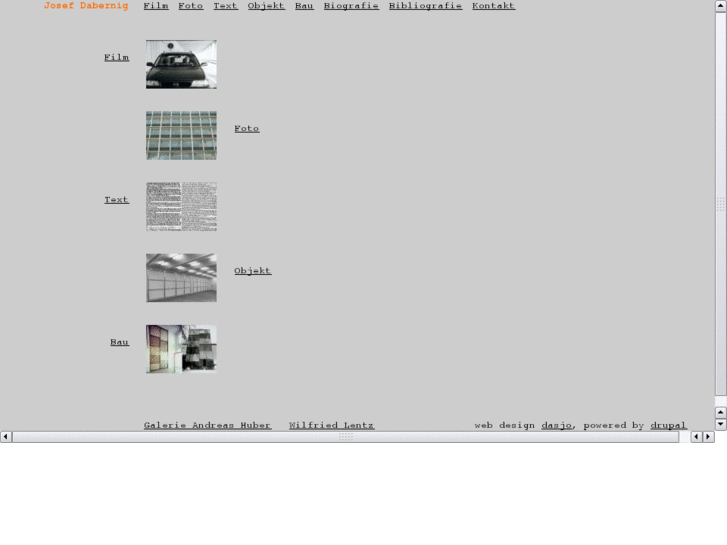The width and height of the screenshot is (727, 545).
Task: Open Kontakt in the top navigation
Action: pos(493,6)
